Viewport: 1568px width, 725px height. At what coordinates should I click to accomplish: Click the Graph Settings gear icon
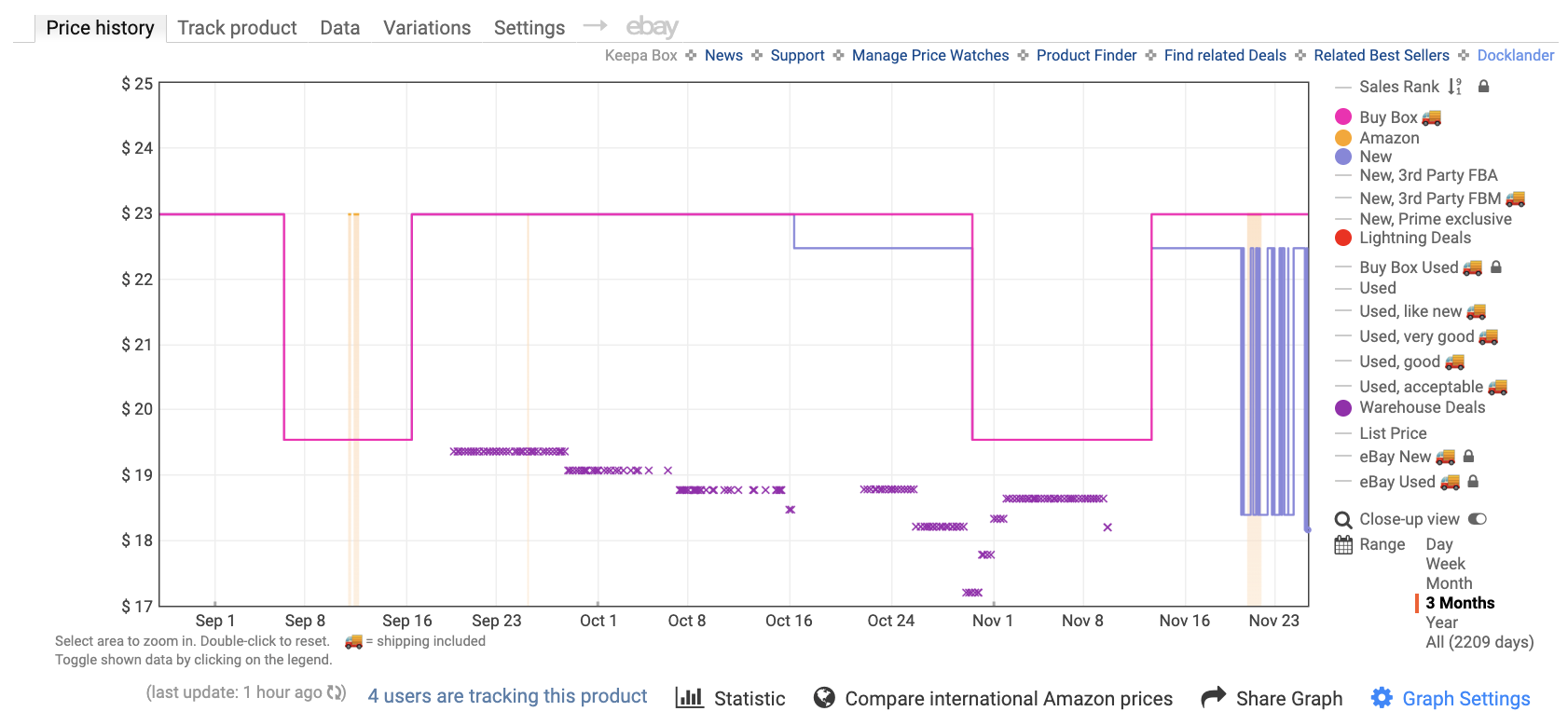[x=1382, y=698]
